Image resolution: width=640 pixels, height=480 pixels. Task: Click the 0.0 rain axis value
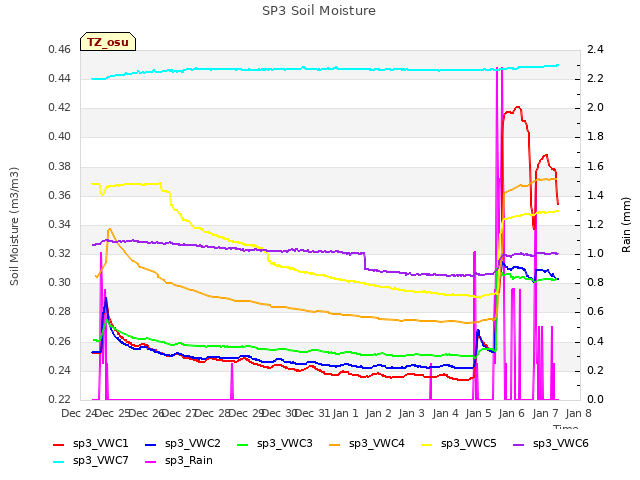point(595,400)
